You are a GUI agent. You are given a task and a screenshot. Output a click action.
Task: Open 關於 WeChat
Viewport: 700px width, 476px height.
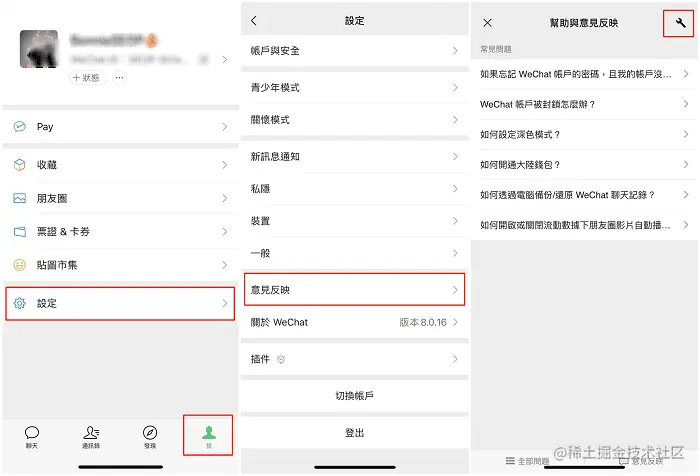coord(354,322)
